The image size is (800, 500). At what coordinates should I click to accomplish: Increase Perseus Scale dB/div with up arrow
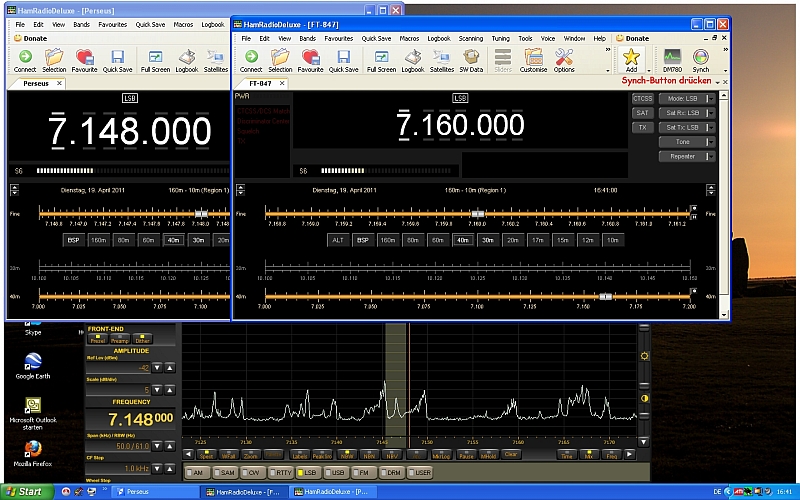169,390
